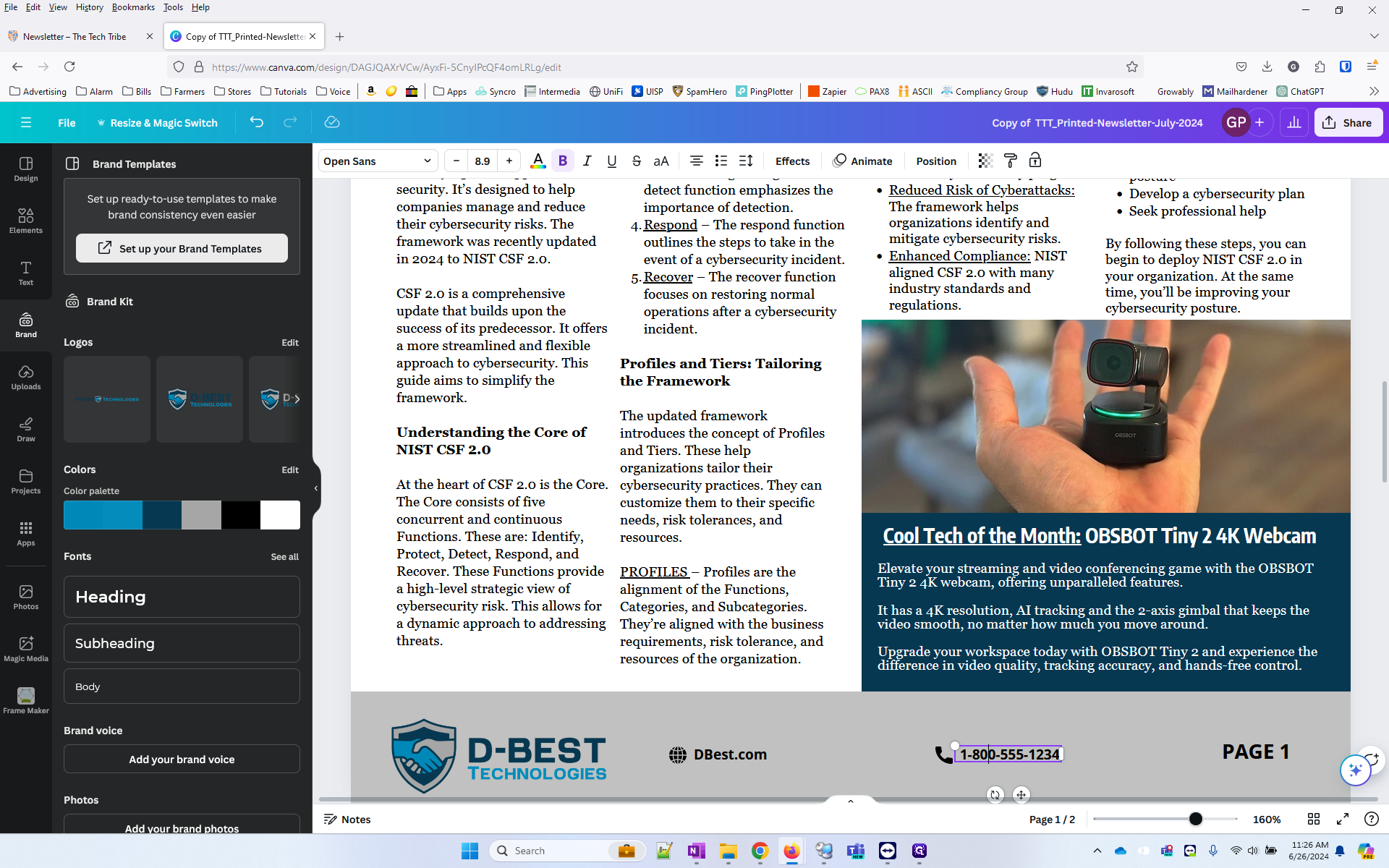
Task: Show pages using the up chevron
Action: [851, 801]
